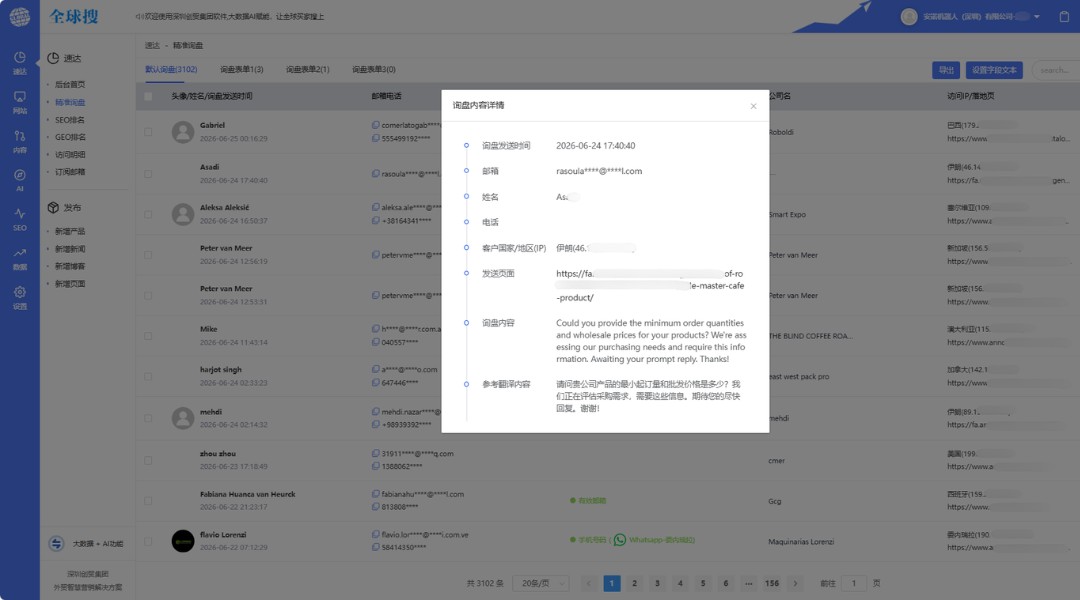Open 新增博客 in the side menu

tap(70, 266)
